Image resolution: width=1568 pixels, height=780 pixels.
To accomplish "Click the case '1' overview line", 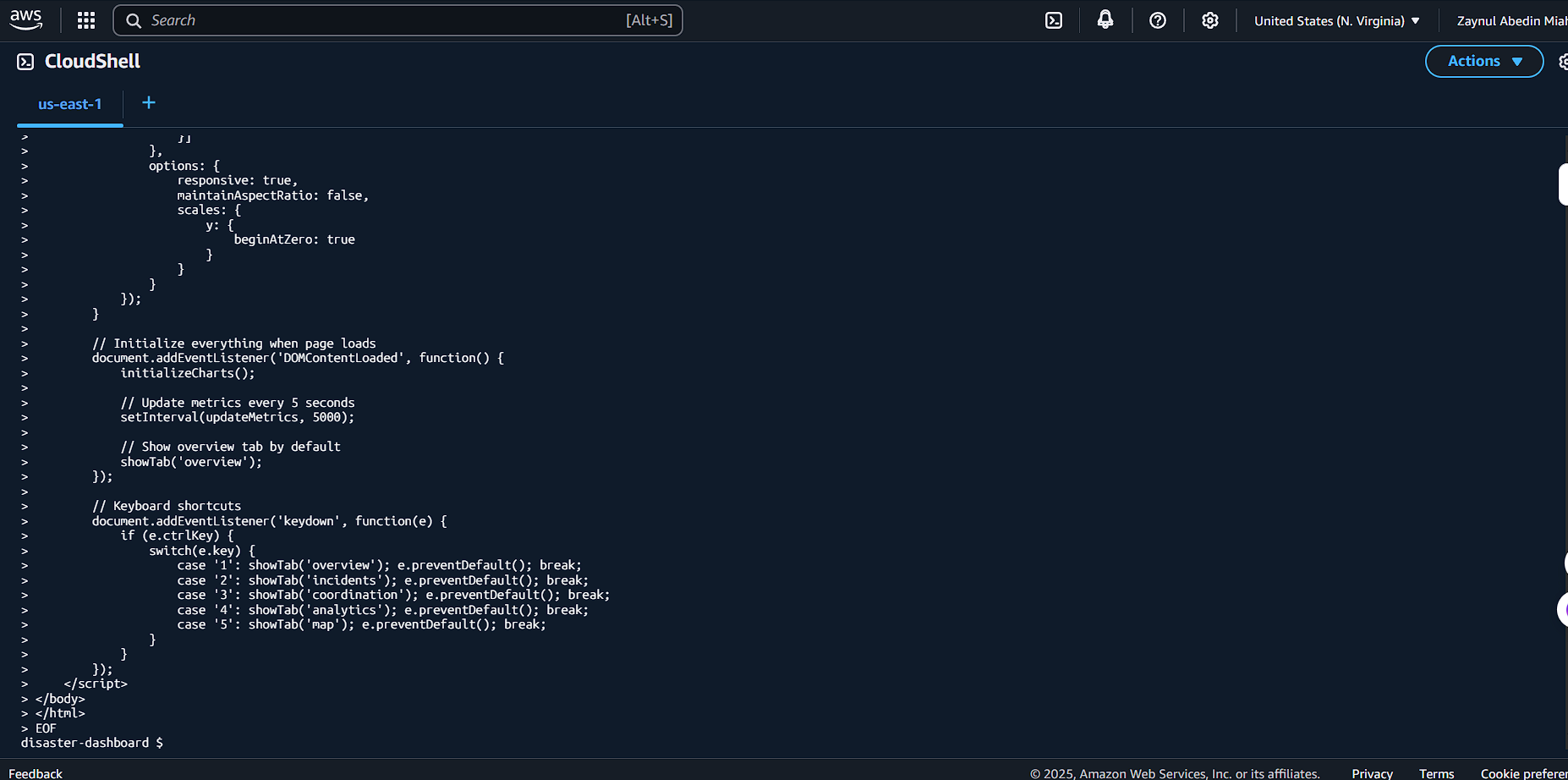I will (x=380, y=565).
